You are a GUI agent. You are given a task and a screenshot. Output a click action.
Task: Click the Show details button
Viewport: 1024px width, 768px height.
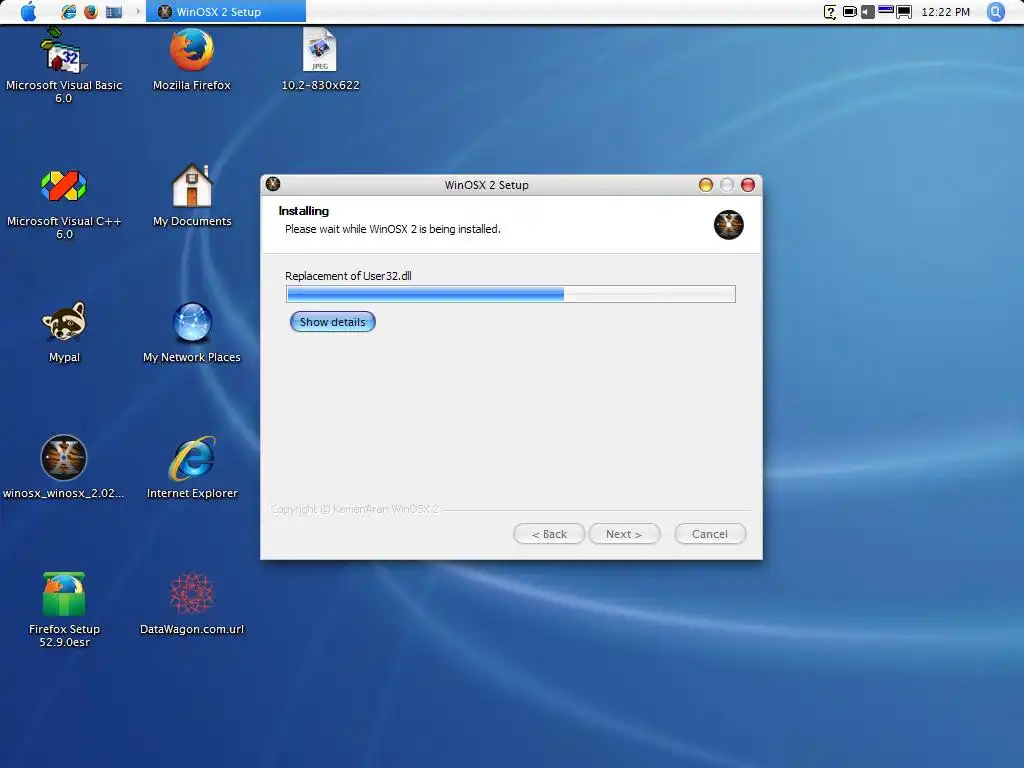pyautogui.click(x=332, y=322)
